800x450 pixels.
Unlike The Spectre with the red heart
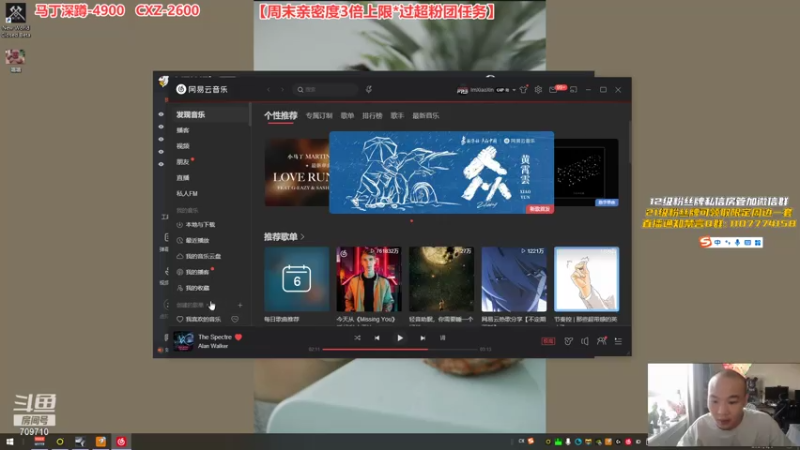238,337
